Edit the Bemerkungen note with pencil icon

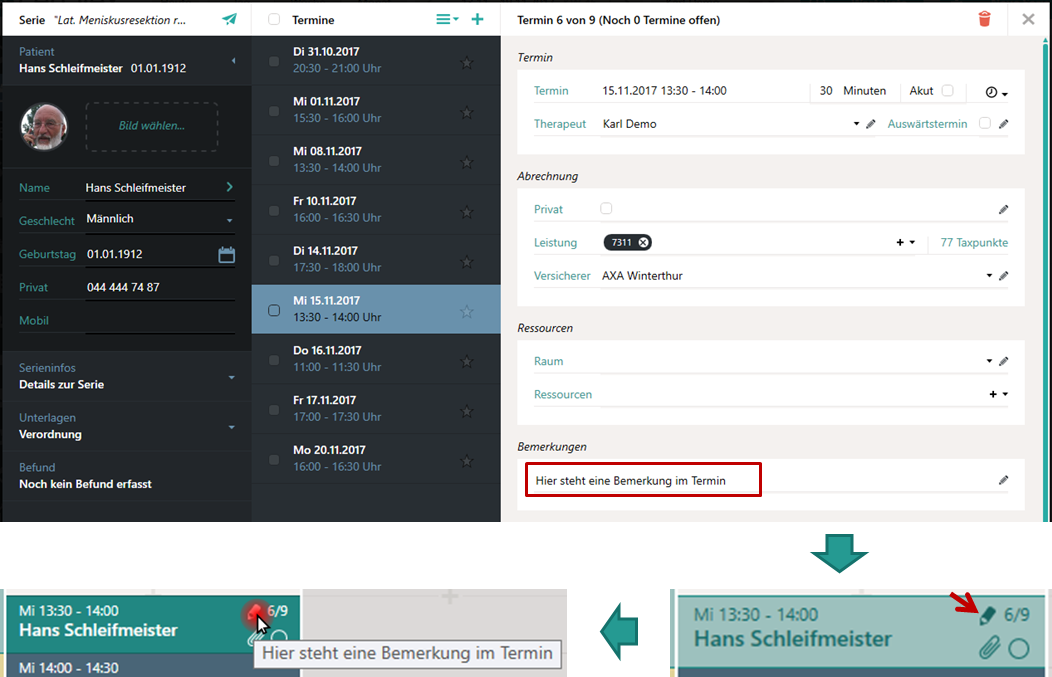(1003, 480)
